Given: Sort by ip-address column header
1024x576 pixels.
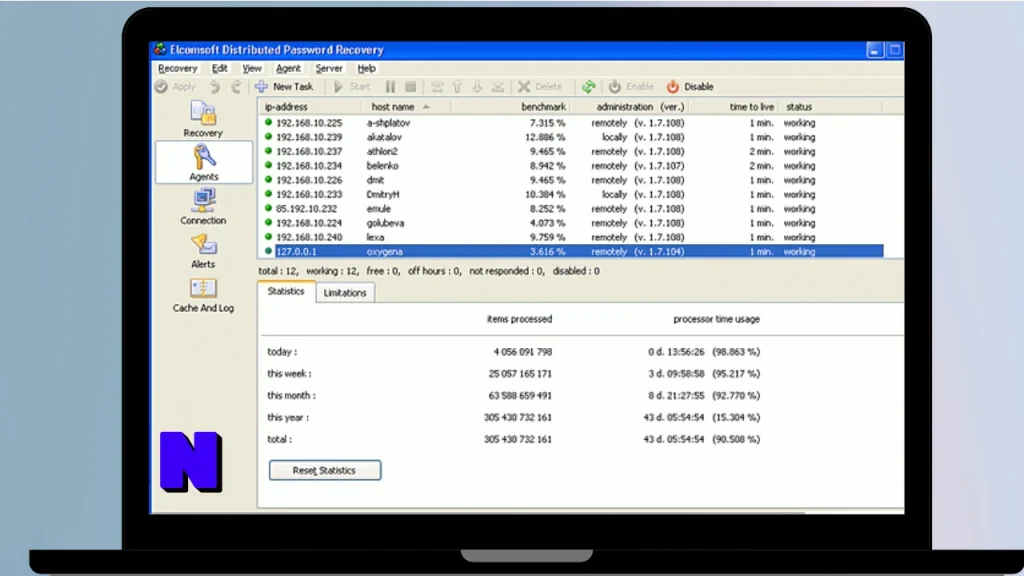Looking at the screenshot, I should (x=311, y=106).
